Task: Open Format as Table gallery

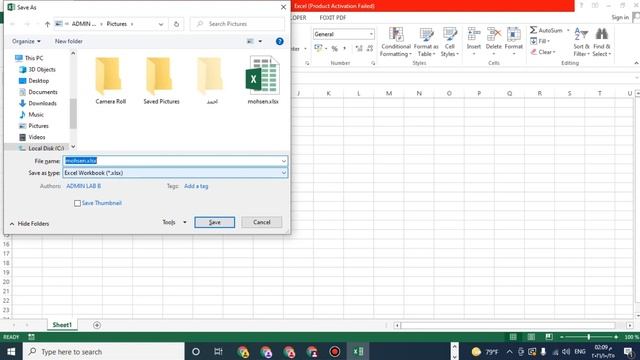Action: click(426, 42)
